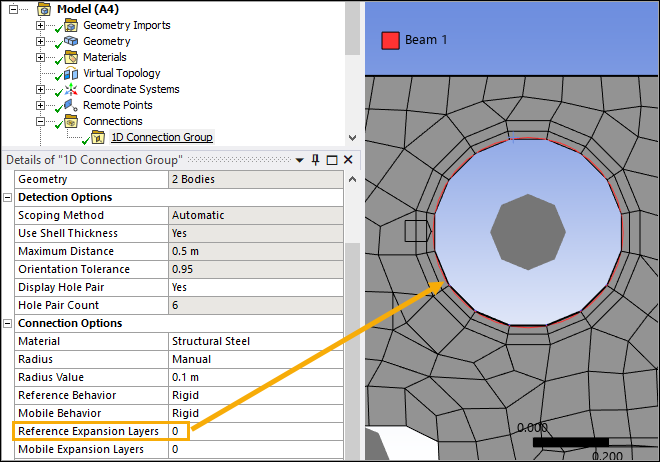Select the Remote Points icon
660x462 pixels.
click(x=72, y=105)
